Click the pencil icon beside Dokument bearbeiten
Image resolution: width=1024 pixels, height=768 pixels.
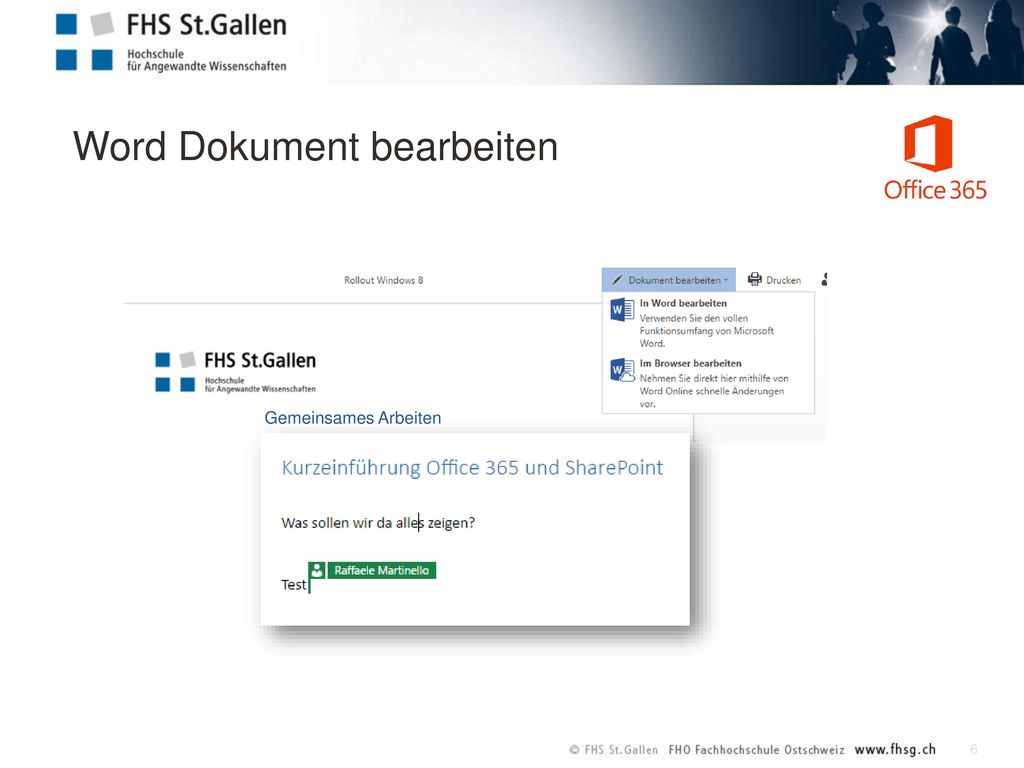coord(616,280)
